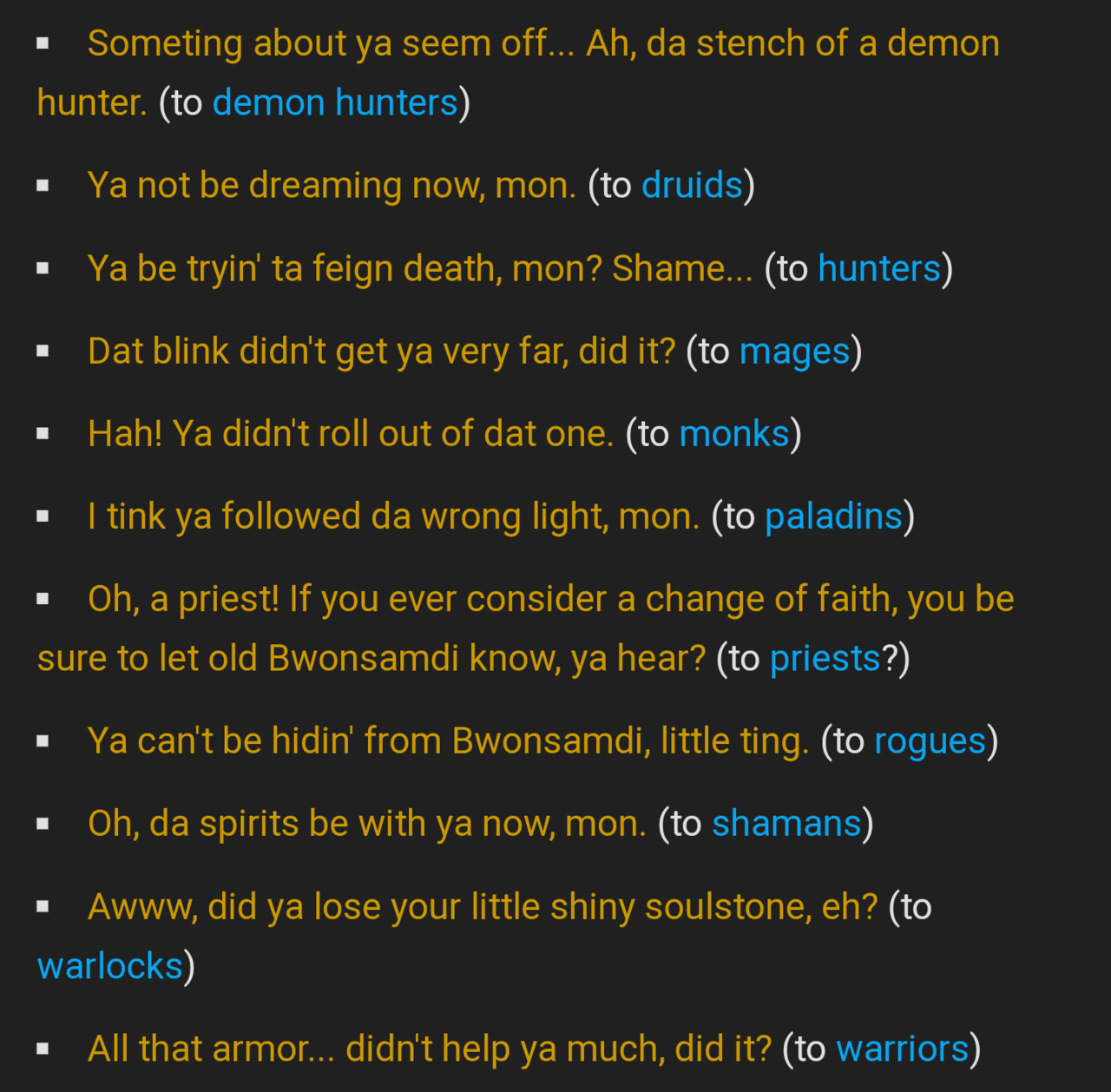Follow the mages link
The height and width of the screenshot is (1092, 1111).
tap(794, 352)
